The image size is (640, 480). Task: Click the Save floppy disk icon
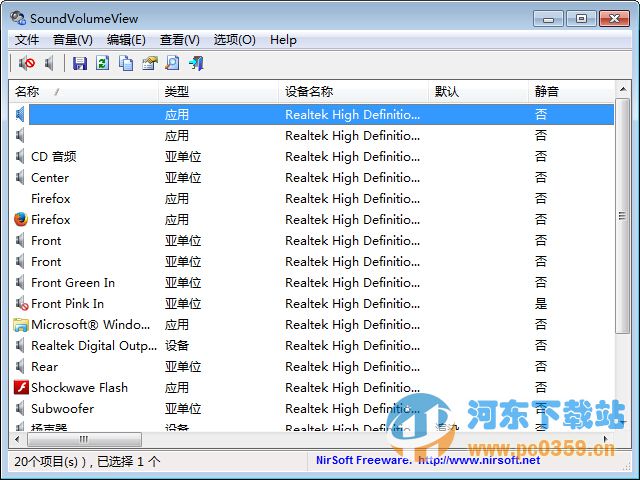click(x=80, y=63)
